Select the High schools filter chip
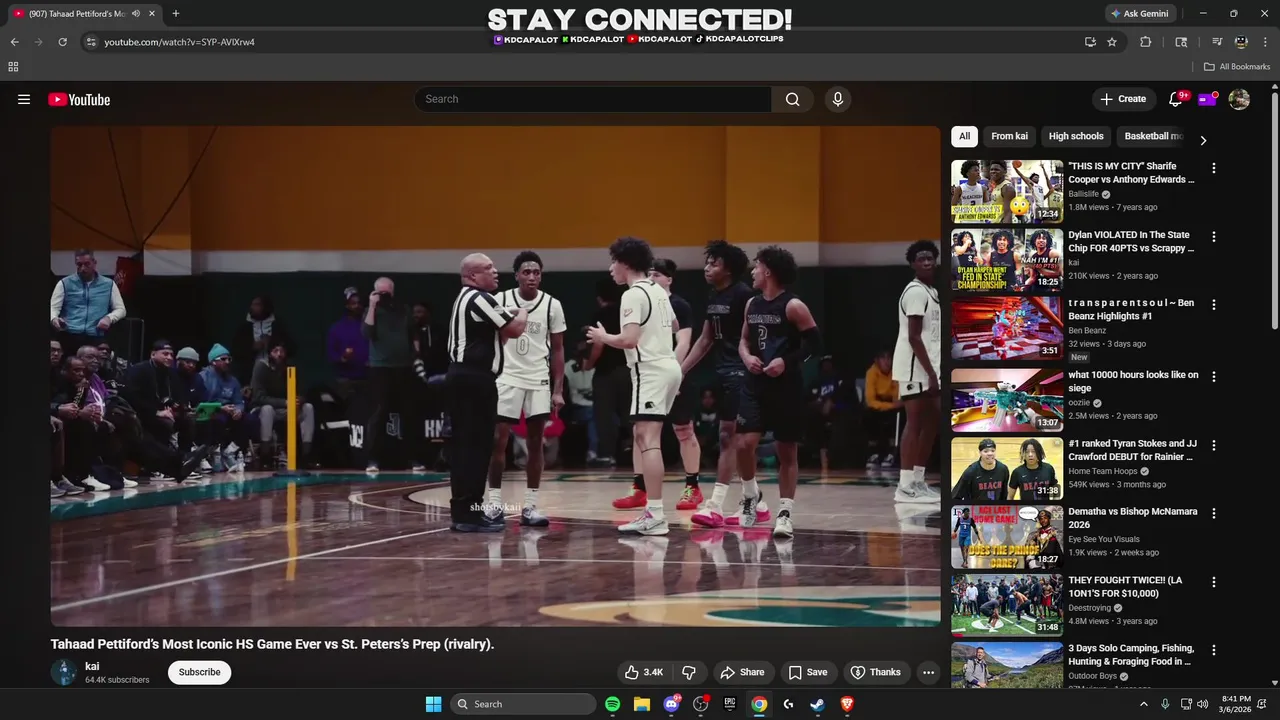 click(1076, 136)
